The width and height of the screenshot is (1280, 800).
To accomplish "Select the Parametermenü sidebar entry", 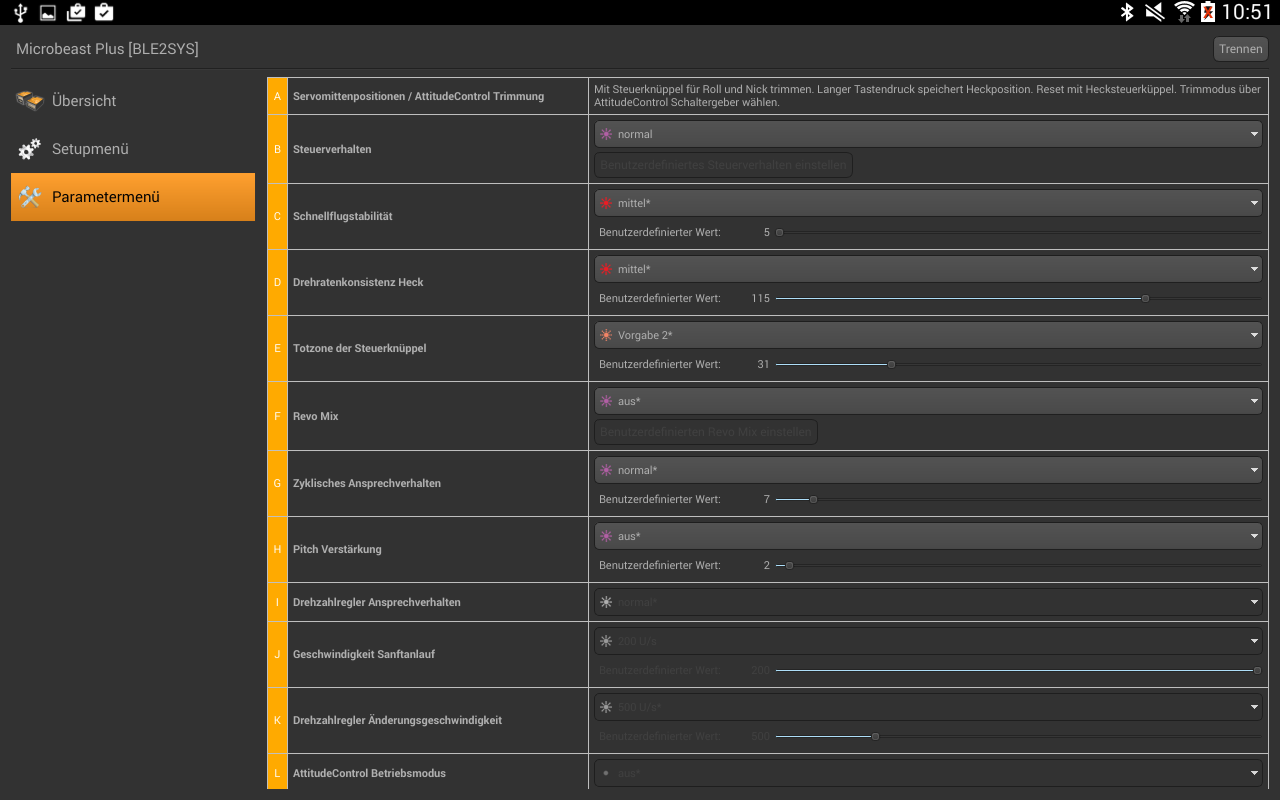I will [x=133, y=197].
